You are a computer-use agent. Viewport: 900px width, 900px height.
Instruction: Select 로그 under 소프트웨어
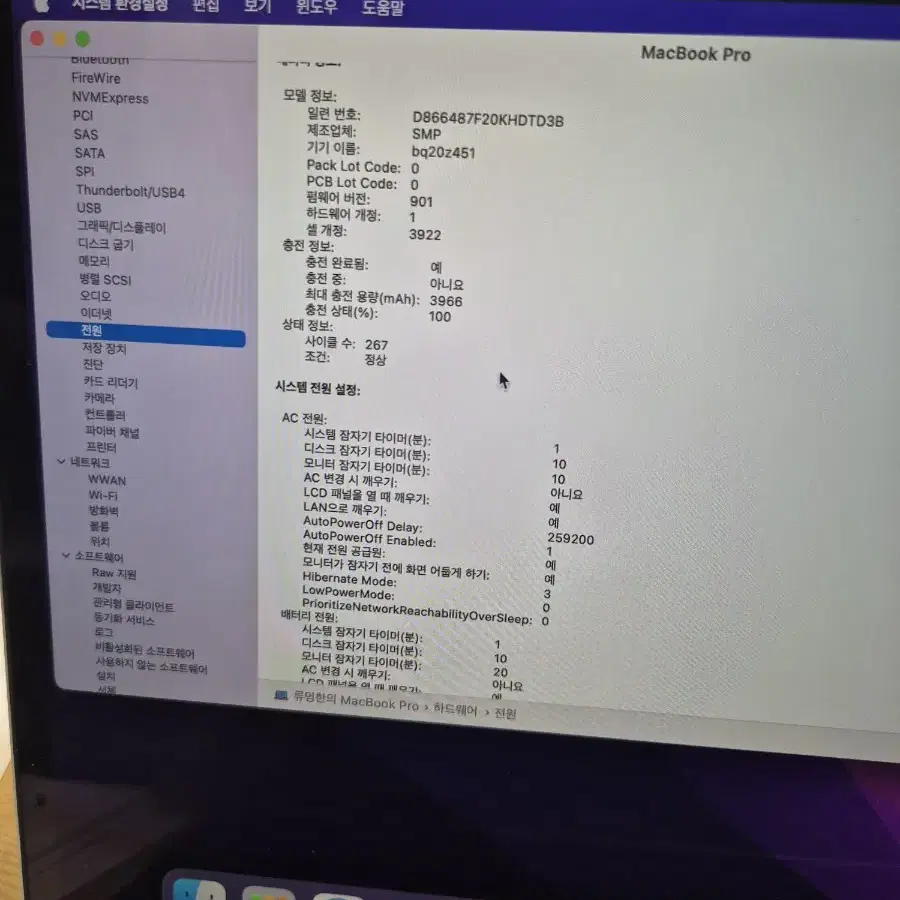(x=104, y=632)
